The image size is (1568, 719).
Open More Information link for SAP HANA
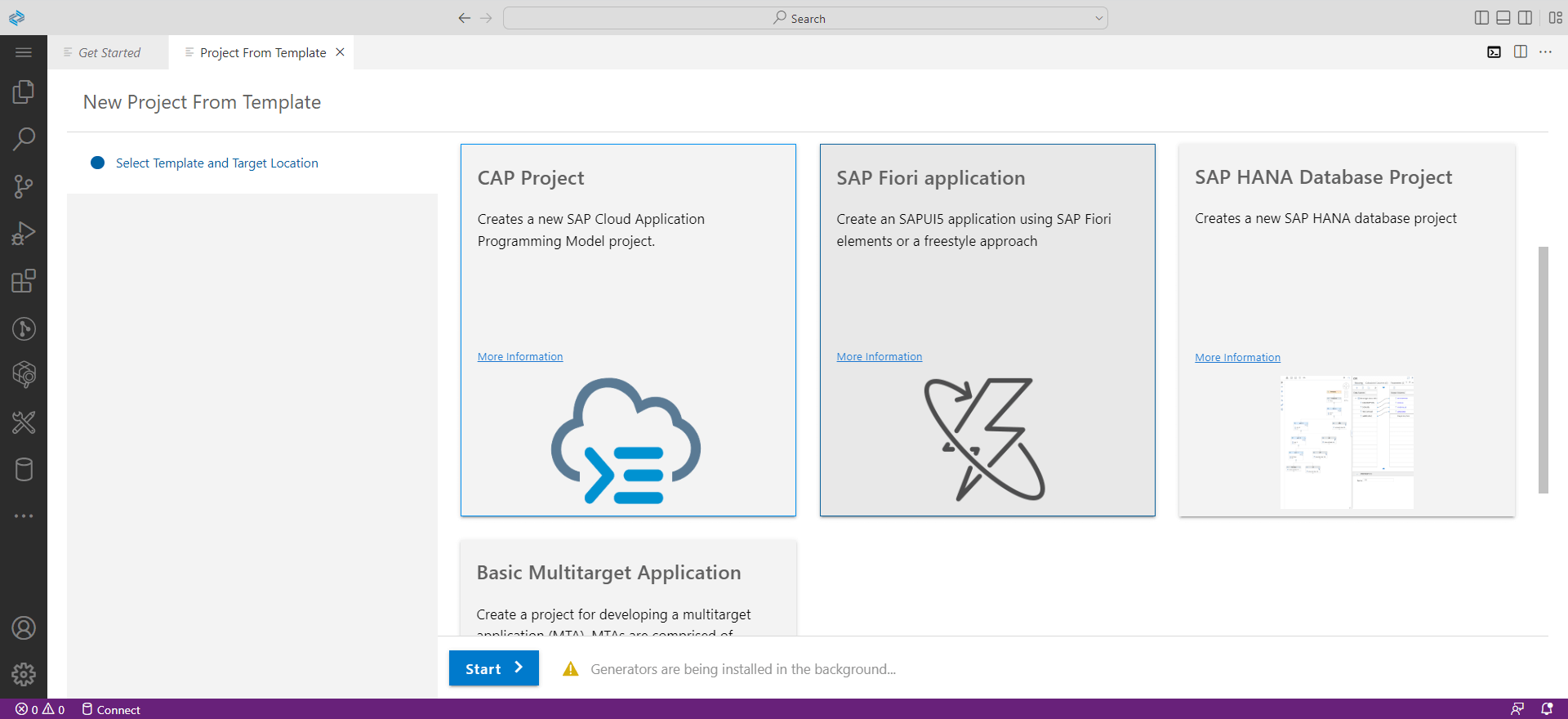coord(1238,358)
